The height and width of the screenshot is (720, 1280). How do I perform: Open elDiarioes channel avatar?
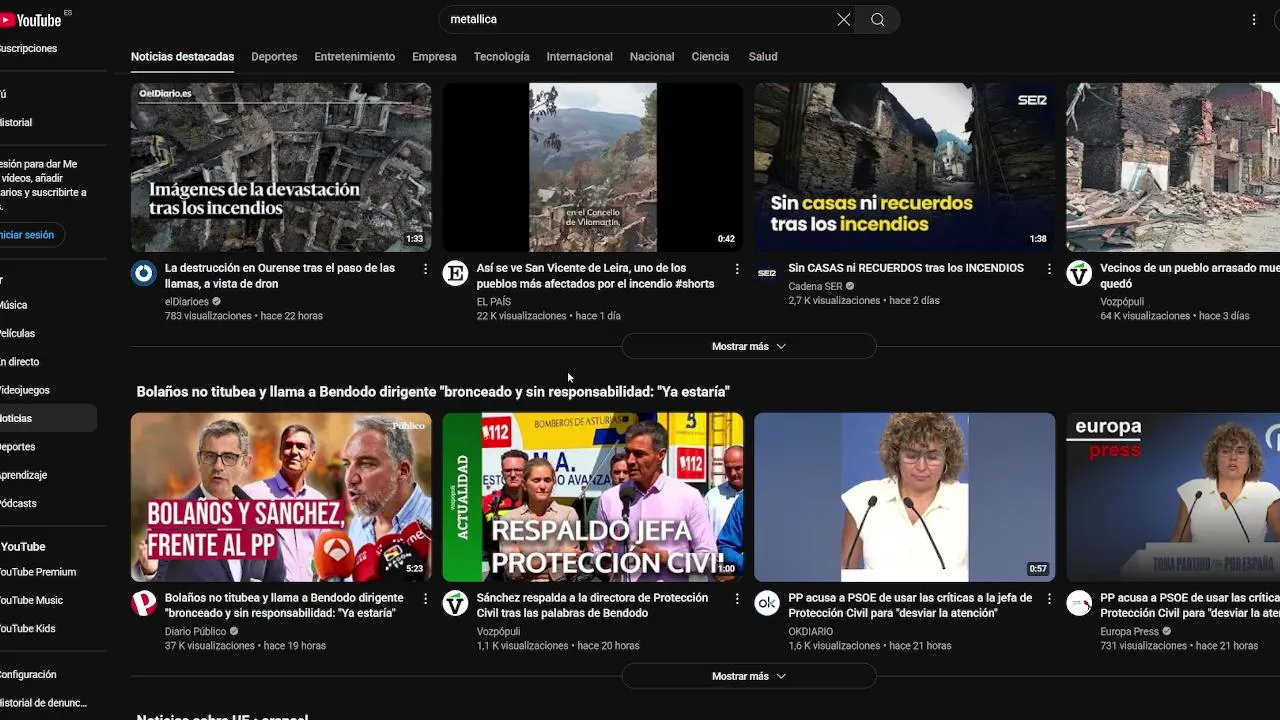pyautogui.click(x=144, y=273)
